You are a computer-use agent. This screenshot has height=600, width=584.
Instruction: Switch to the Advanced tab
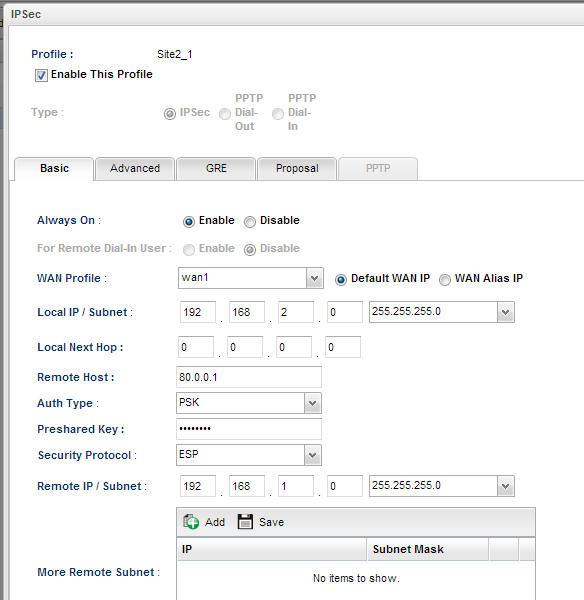click(x=135, y=168)
